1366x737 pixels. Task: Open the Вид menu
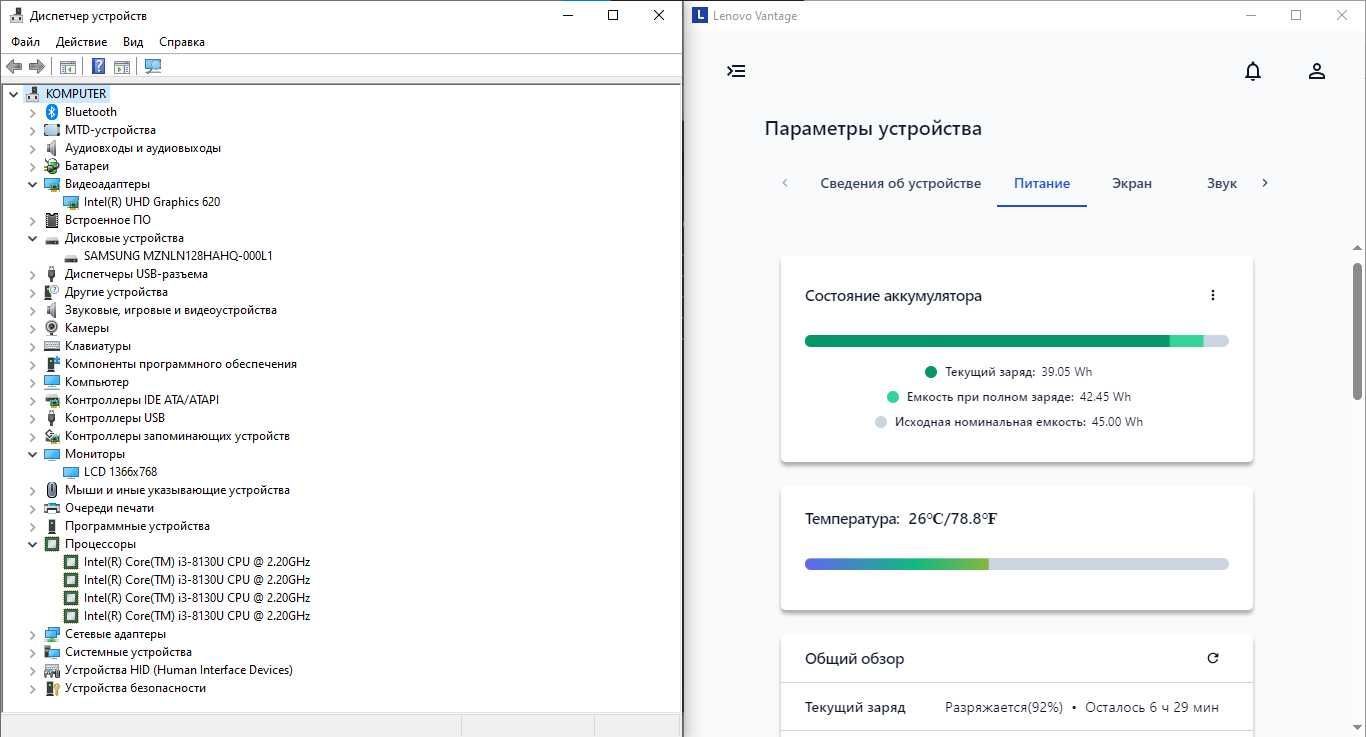(x=133, y=42)
